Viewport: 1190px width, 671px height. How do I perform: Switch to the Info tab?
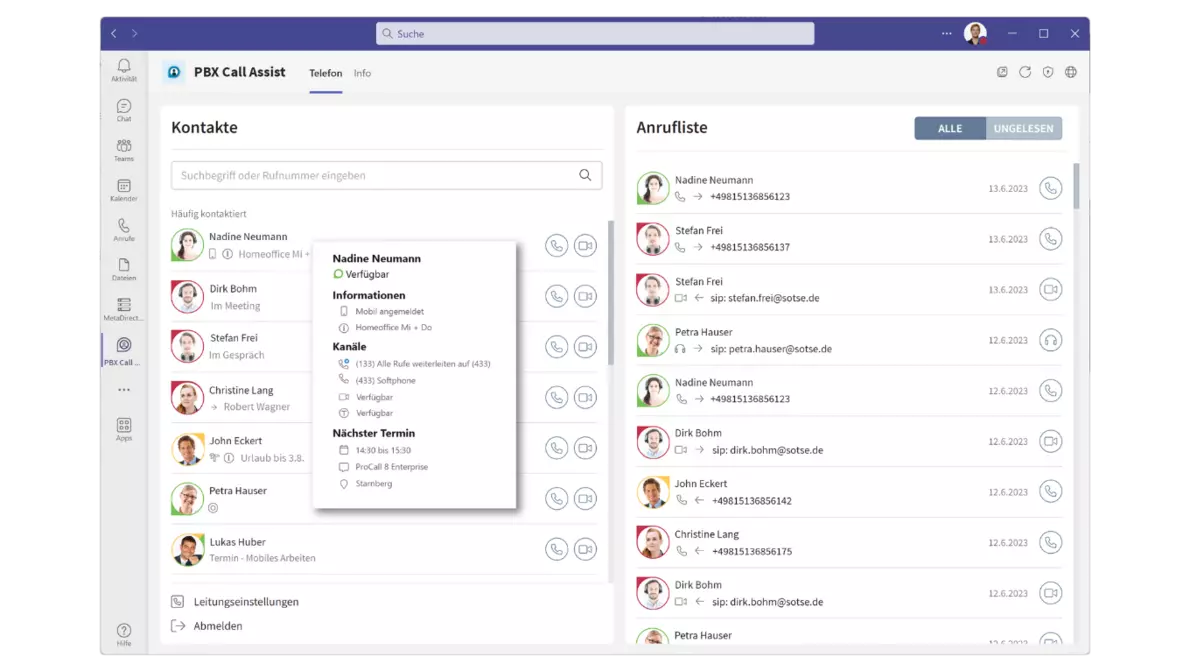click(x=362, y=74)
